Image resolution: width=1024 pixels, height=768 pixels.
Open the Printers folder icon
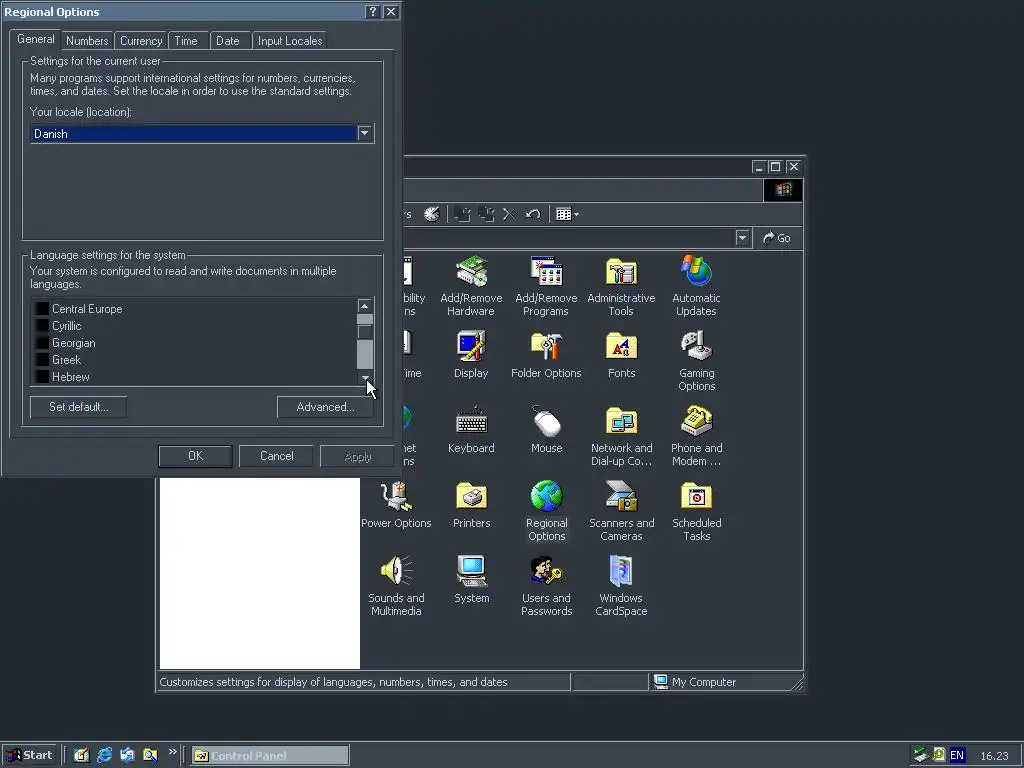471,505
